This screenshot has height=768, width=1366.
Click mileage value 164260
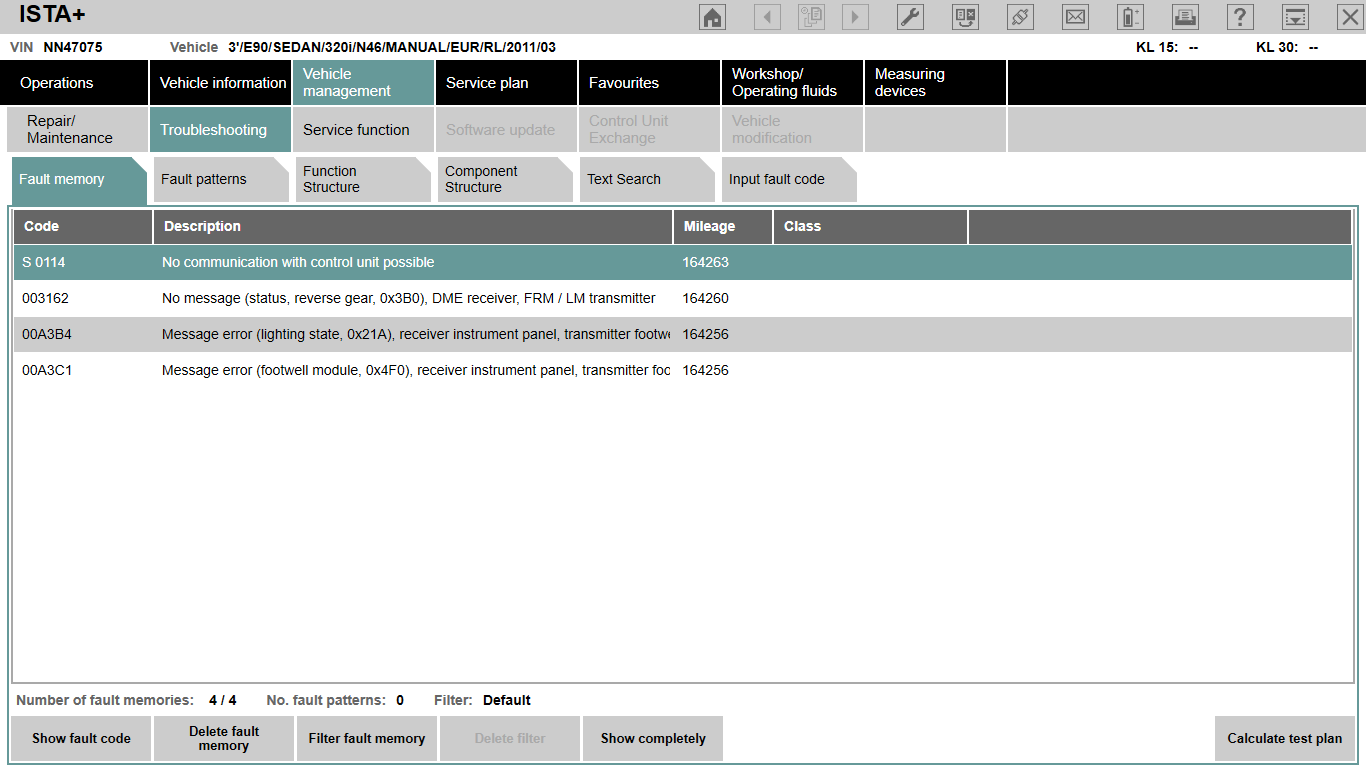coord(706,298)
